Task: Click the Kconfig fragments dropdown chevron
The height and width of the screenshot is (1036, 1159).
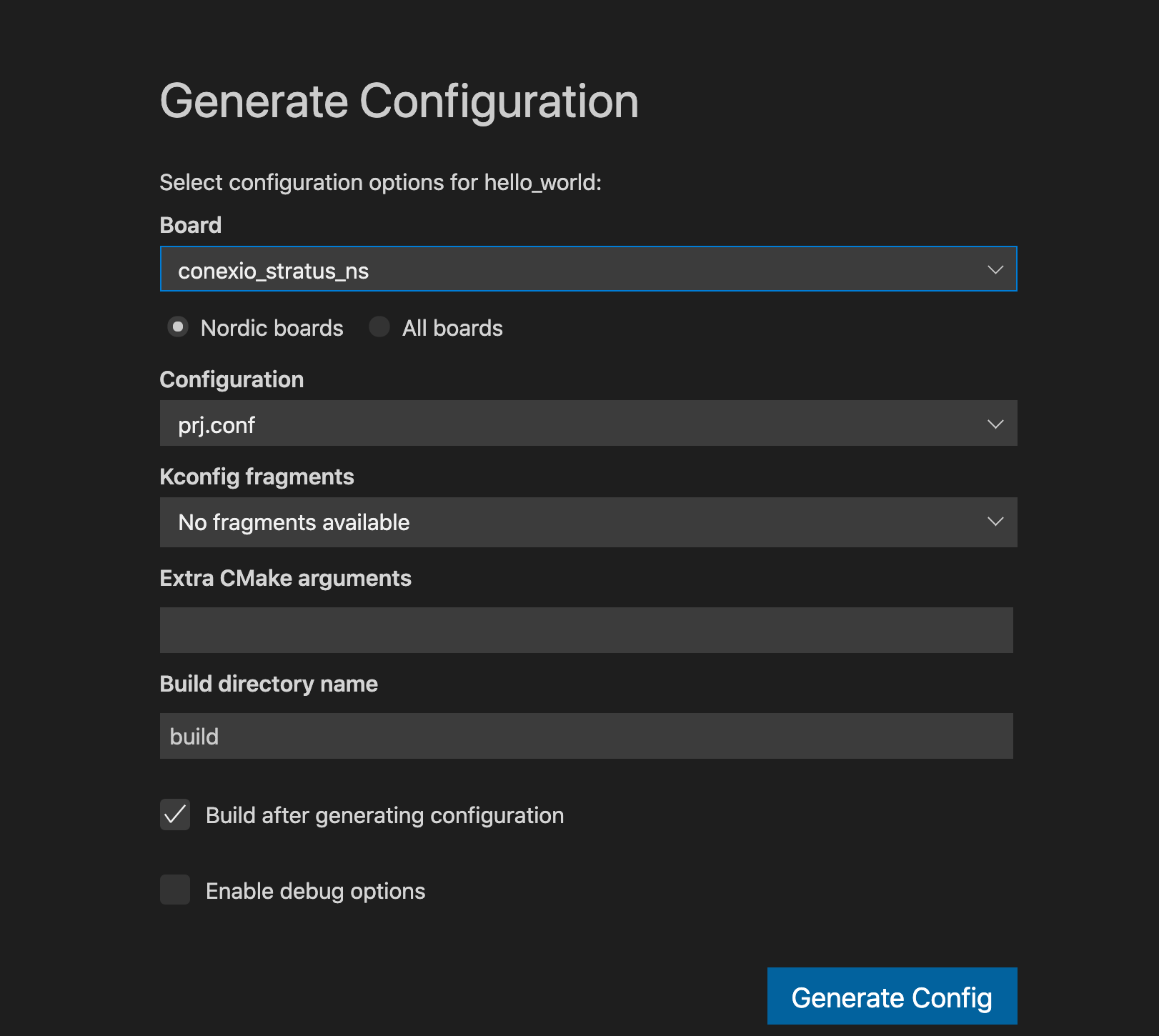Action: click(996, 522)
